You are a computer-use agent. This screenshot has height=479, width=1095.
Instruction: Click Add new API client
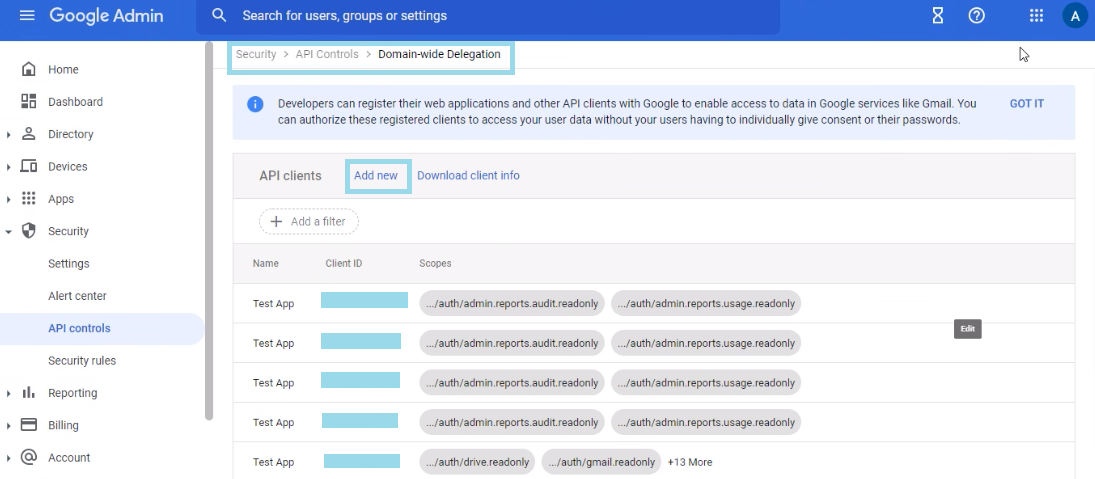(376, 176)
